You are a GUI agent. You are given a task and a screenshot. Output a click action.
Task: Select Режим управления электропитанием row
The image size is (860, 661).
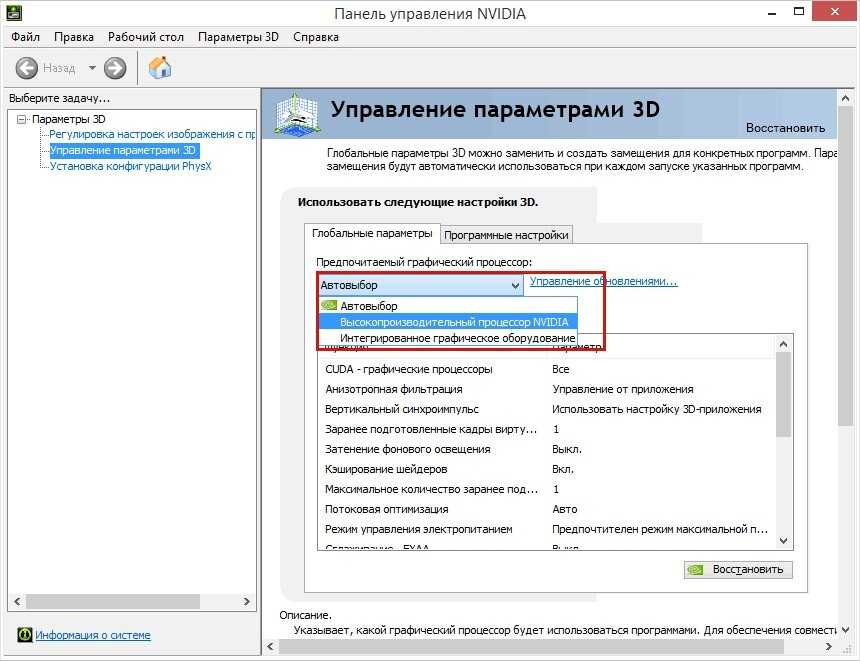point(547,529)
